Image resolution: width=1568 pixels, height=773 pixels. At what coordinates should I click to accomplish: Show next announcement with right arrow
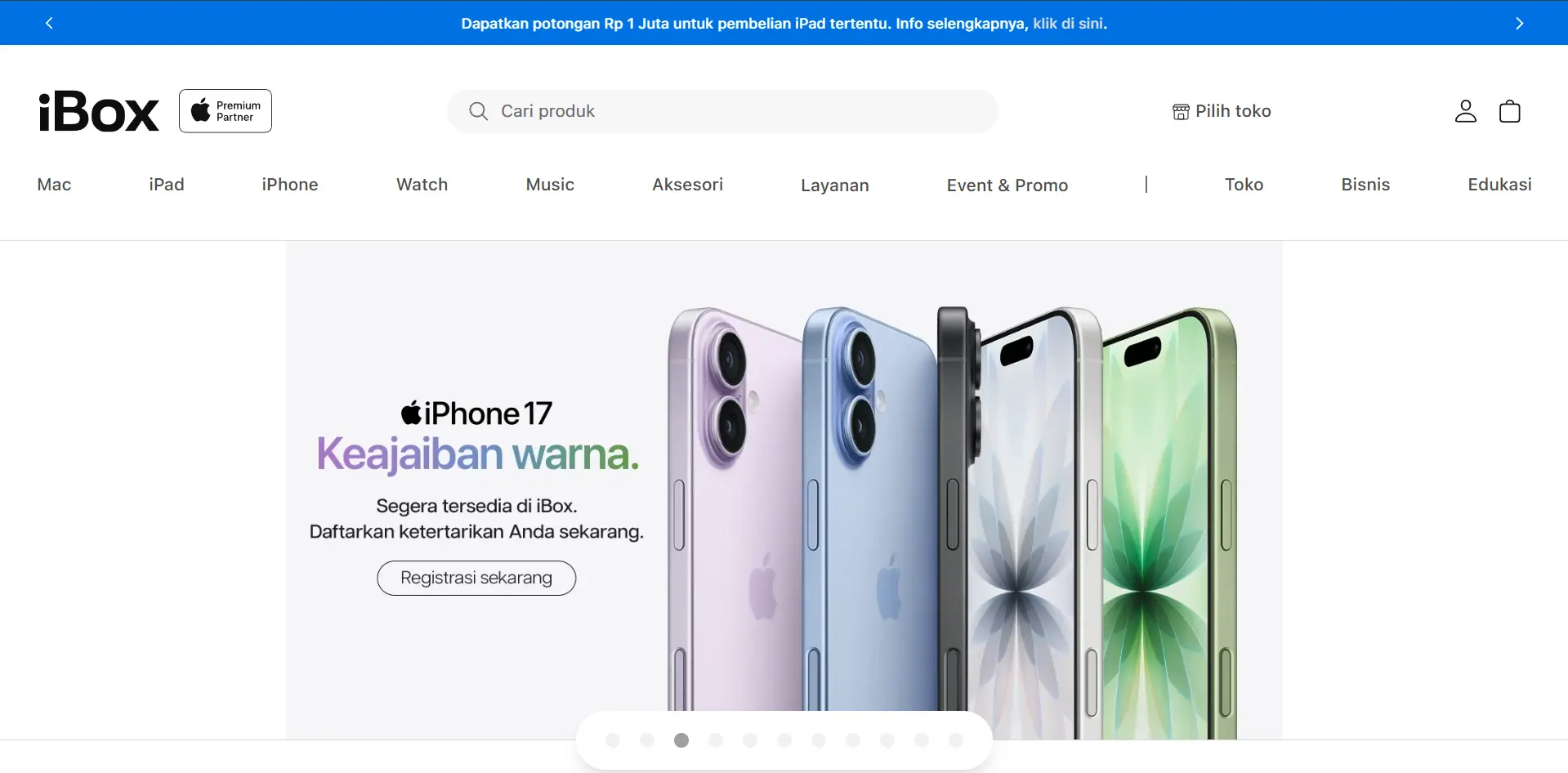[1520, 23]
